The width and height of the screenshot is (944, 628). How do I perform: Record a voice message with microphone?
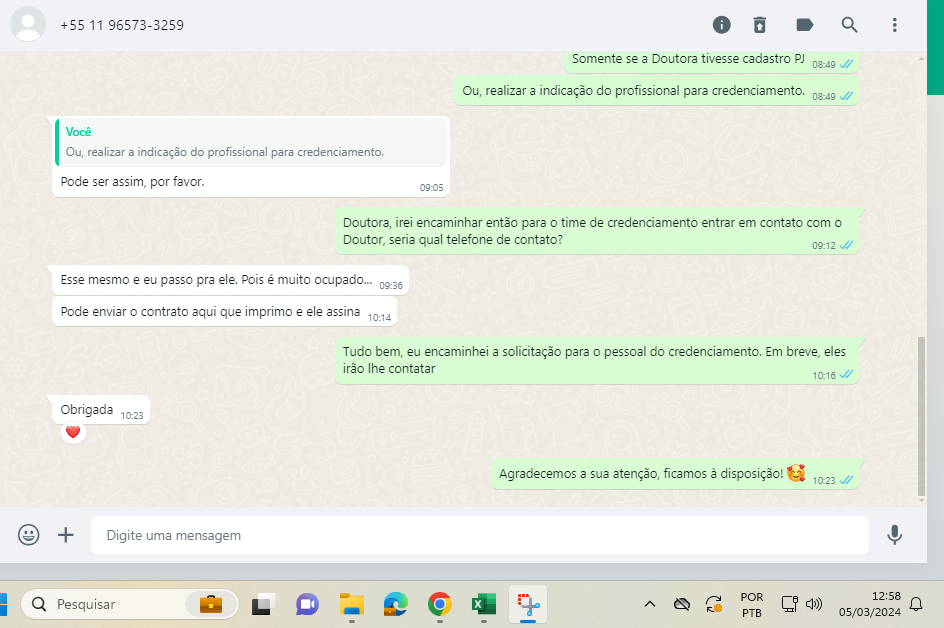(895, 535)
